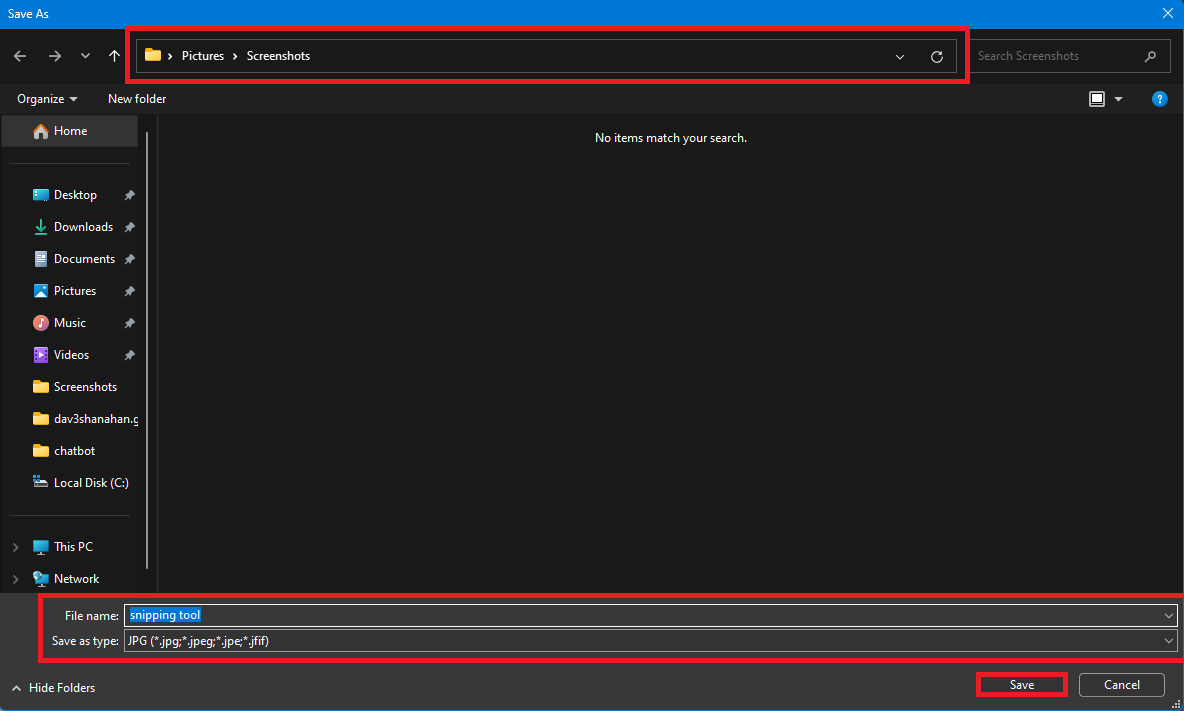Select Pictures in the breadcrumb path

pos(204,55)
